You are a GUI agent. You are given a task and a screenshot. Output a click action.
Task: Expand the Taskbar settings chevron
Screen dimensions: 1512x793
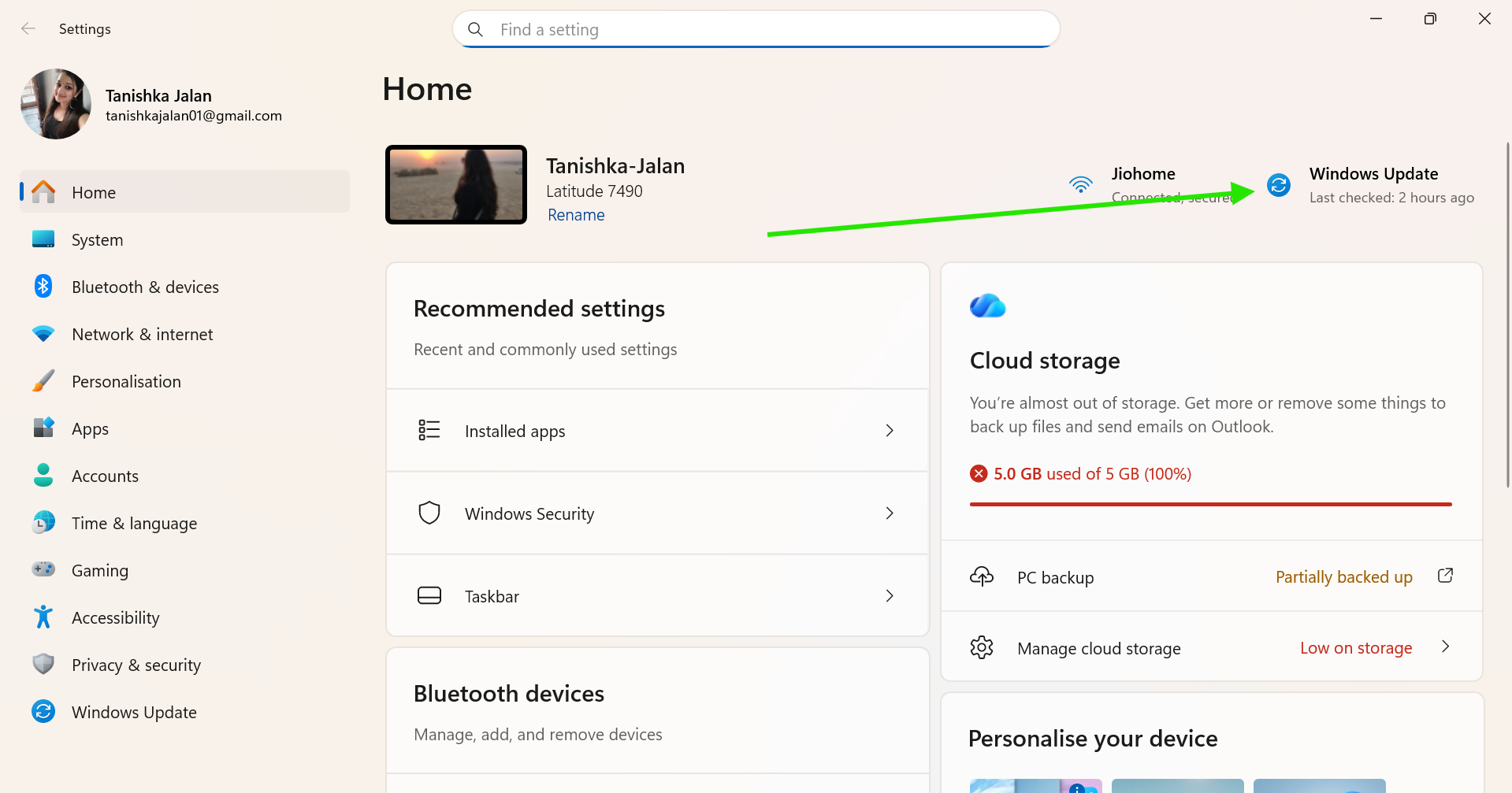890,596
